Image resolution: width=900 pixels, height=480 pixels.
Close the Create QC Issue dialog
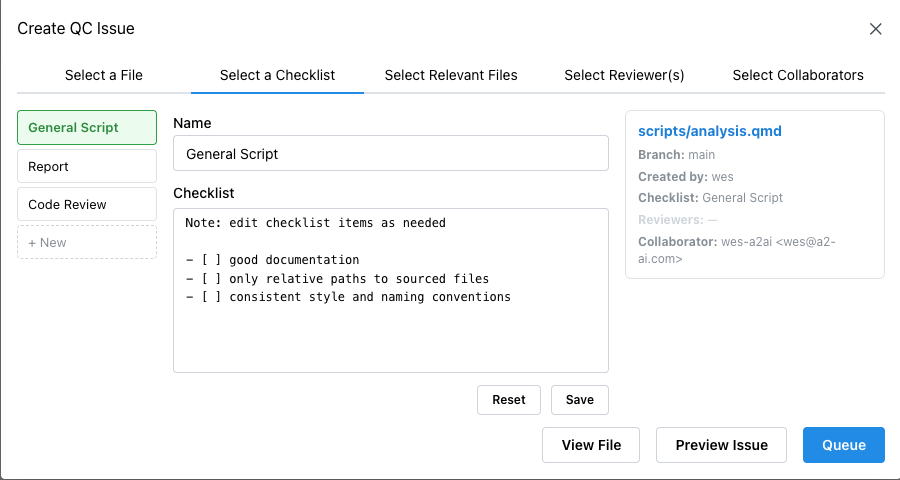coord(875,29)
